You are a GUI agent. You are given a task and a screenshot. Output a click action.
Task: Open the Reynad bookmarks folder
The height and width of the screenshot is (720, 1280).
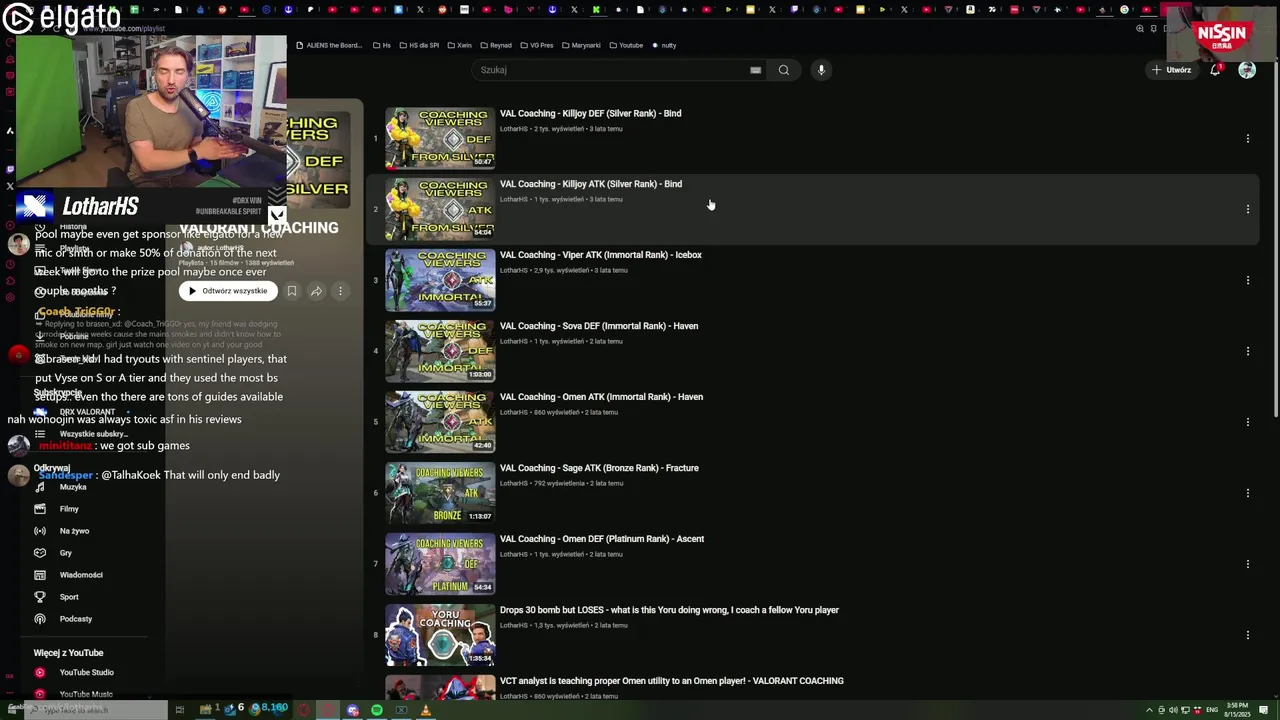point(496,45)
